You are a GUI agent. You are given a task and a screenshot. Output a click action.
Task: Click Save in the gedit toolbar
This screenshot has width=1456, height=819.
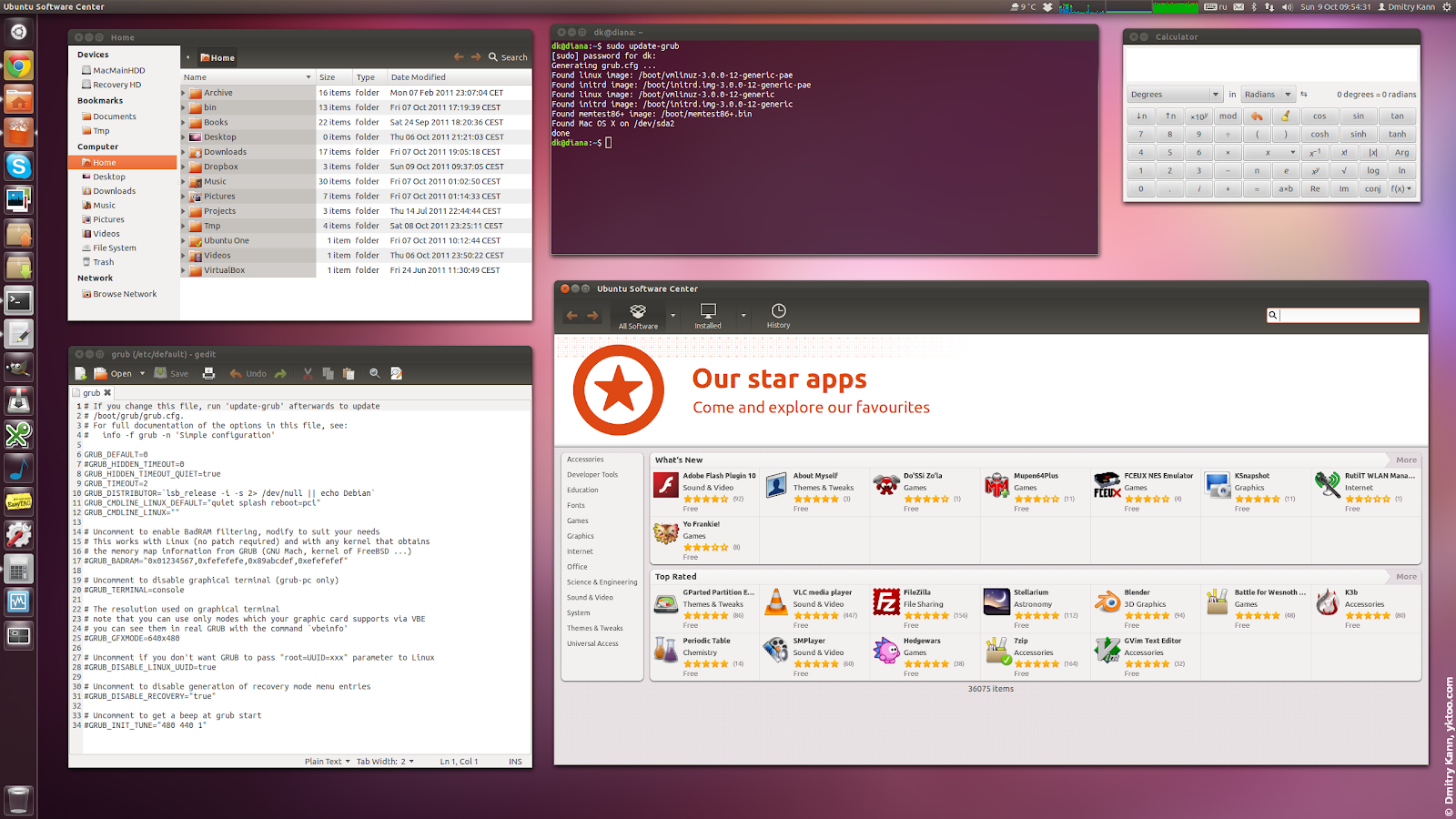click(x=171, y=373)
